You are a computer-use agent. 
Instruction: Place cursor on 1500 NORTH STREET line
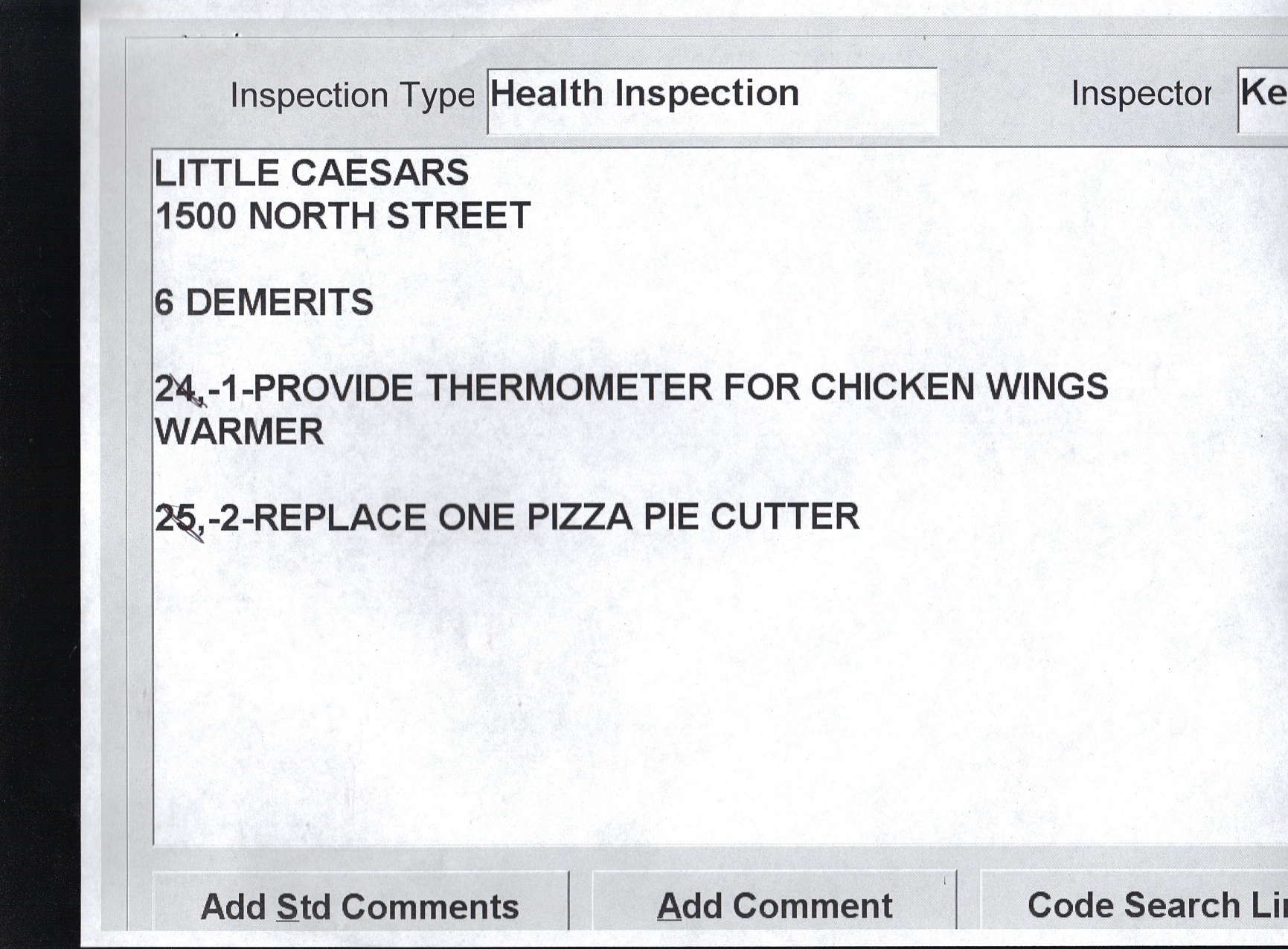(342, 217)
